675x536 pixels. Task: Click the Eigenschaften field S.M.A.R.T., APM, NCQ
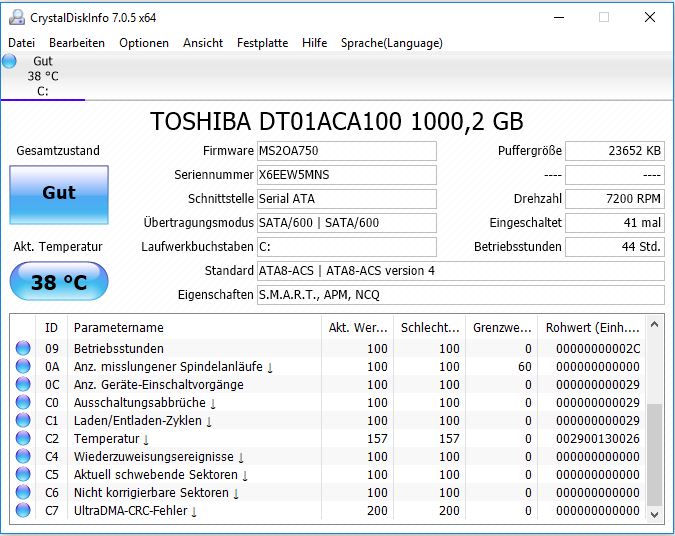click(x=461, y=295)
